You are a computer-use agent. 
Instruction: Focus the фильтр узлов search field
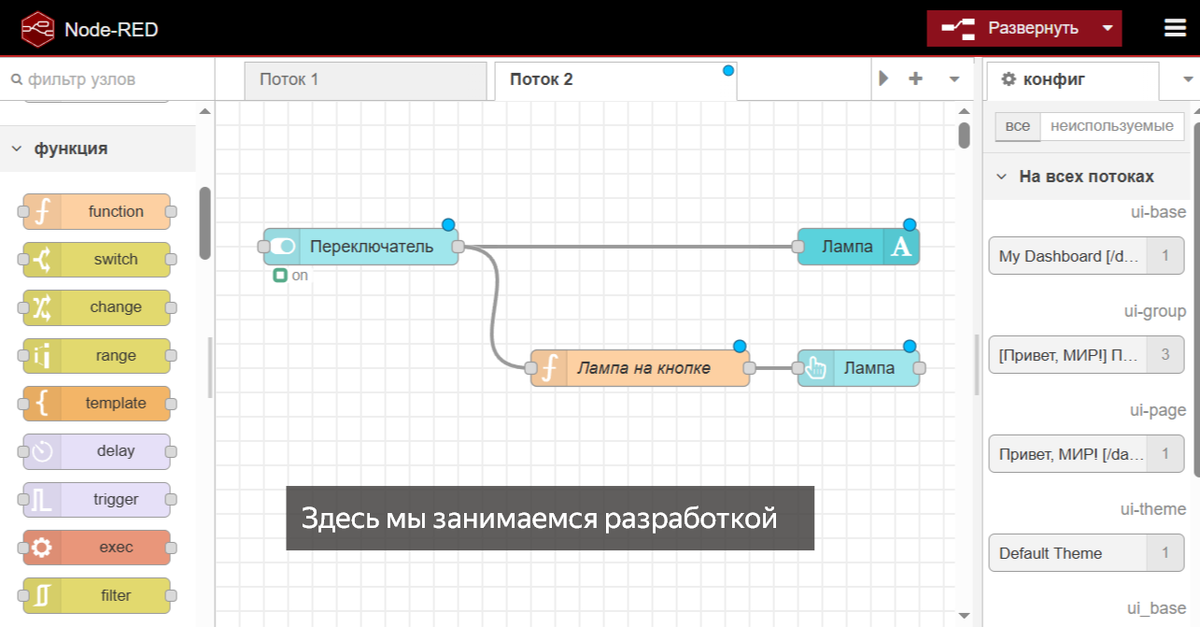pos(107,79)
